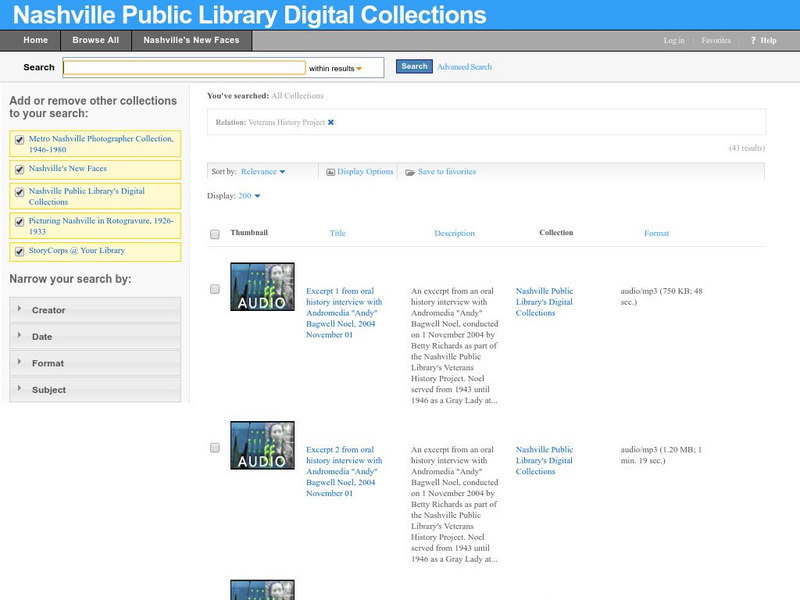Image resolution: width=800 pixels, height=600 pixels.
Task: Go to the Browse All tab
Action: tap(95, 40)
